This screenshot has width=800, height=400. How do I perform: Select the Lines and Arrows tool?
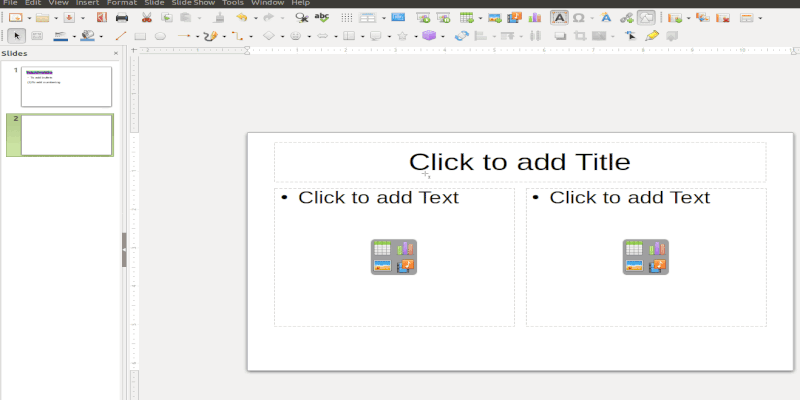[x=184, y=36]
